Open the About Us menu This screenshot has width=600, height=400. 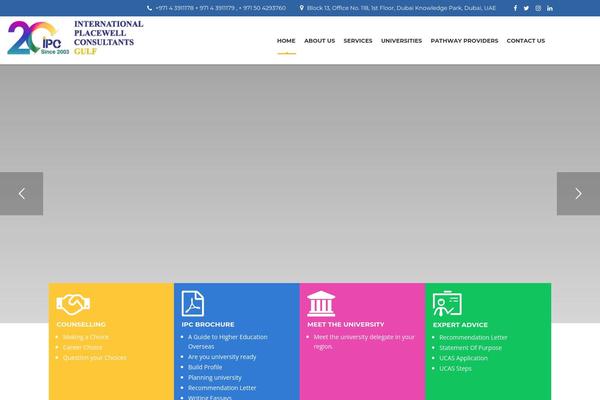tap(320, 41)
